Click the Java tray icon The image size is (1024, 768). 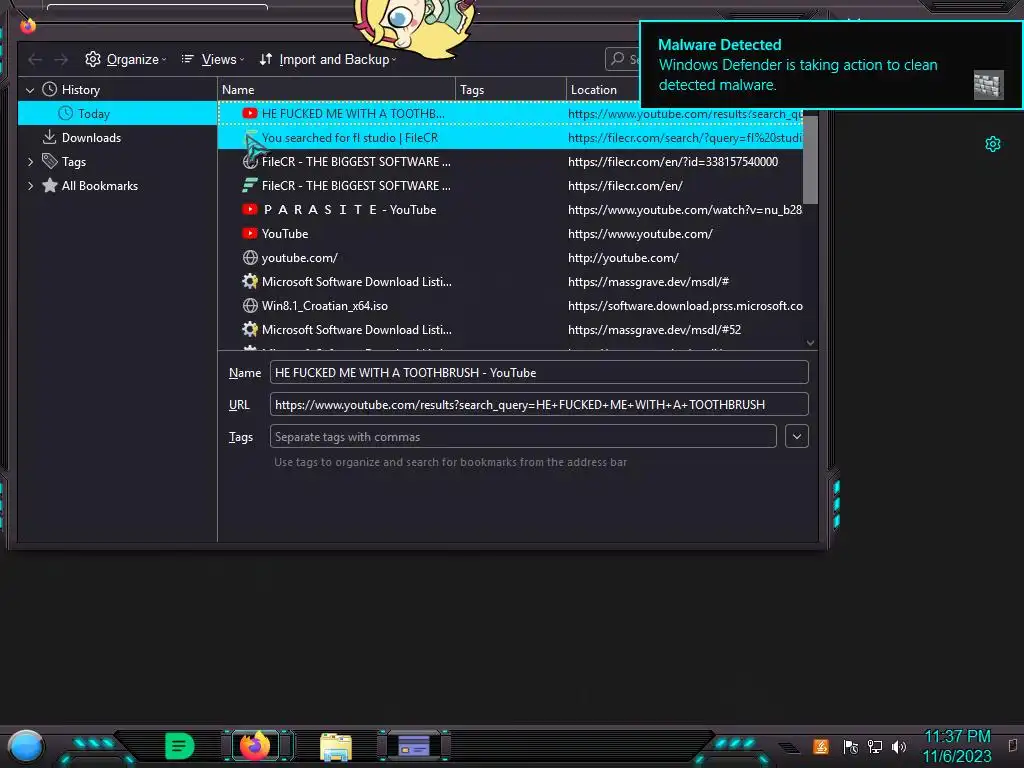(x=821, y=746)
